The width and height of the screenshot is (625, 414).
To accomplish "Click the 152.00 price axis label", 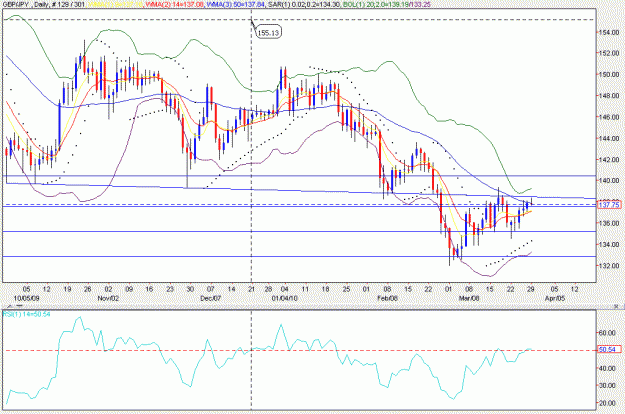I will (x=609, y=53).
